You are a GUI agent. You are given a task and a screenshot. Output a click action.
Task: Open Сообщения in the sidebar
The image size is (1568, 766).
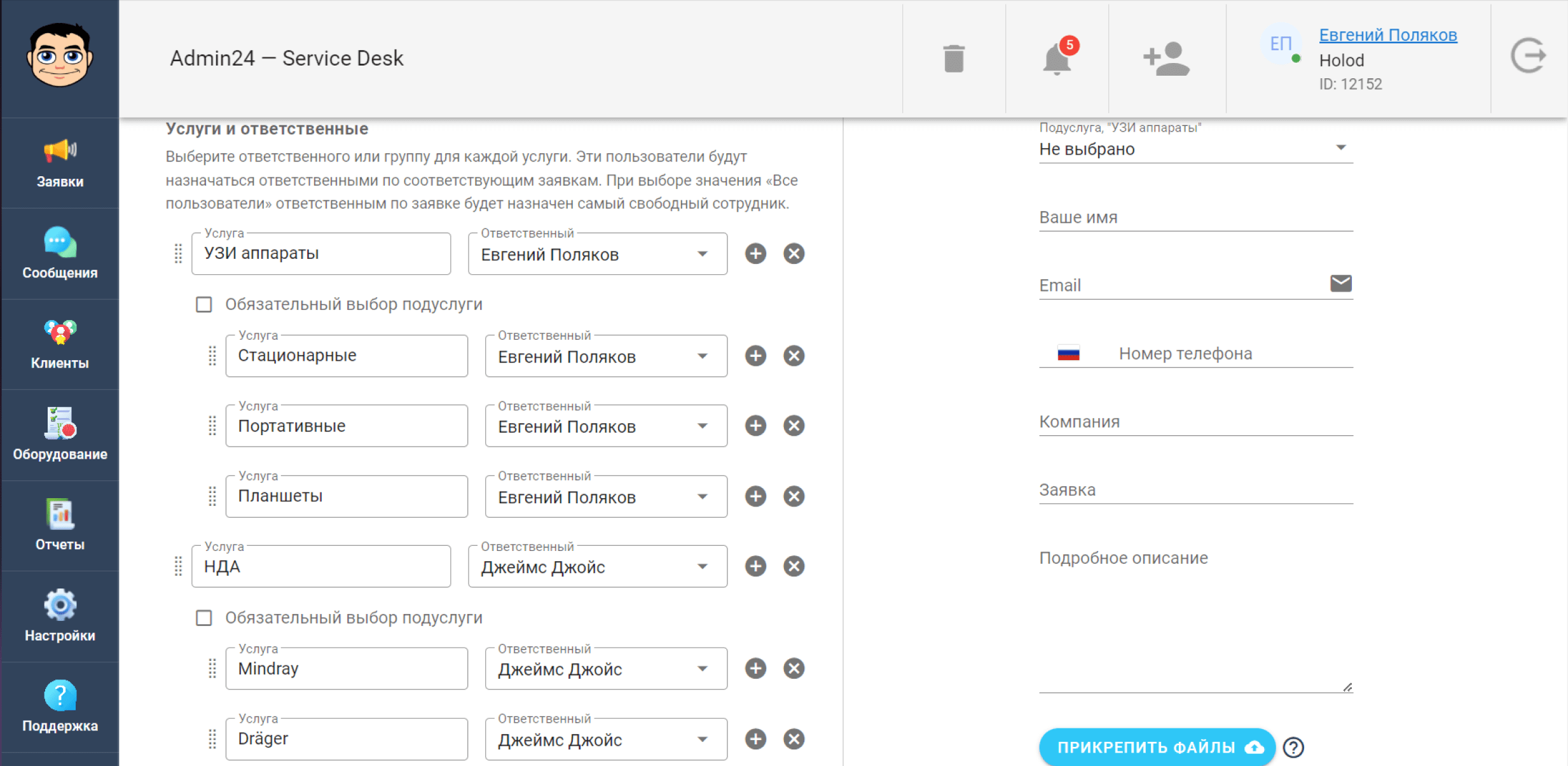click(x=59, y=253)
